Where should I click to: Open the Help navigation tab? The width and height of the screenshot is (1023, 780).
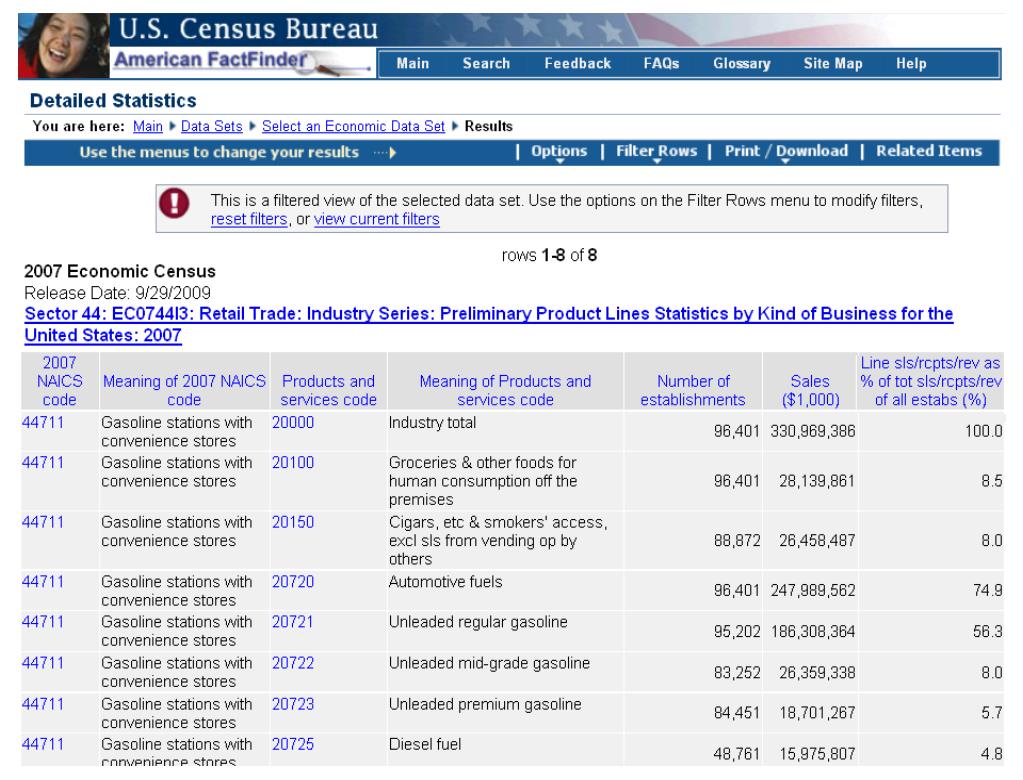(911, 63)
